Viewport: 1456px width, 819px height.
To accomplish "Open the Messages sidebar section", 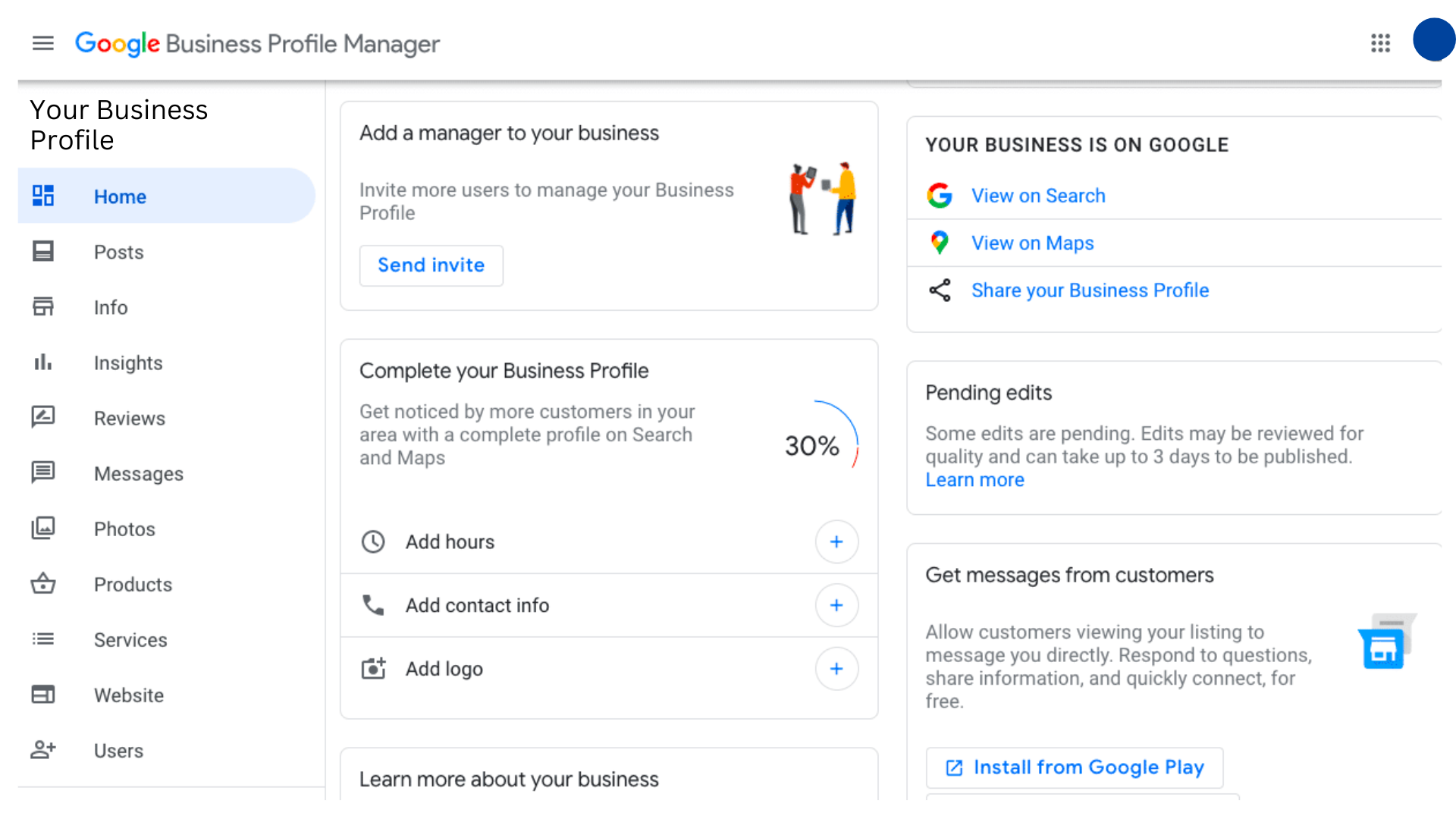I will (139, 474).
